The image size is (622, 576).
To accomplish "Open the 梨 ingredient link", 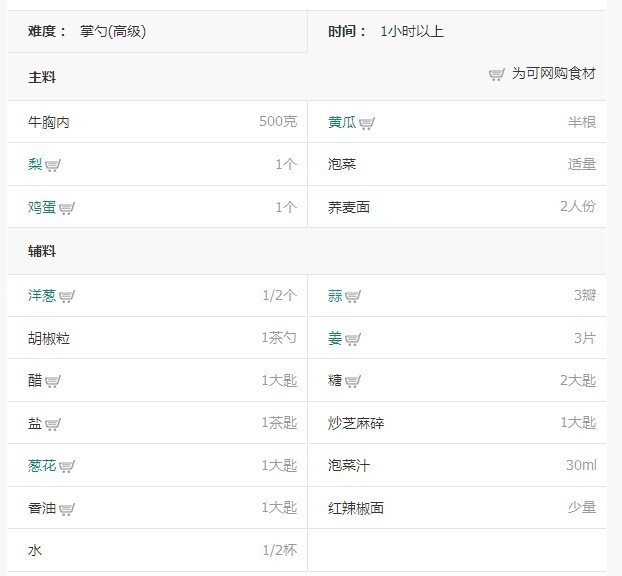I will [x=35, y=164].
